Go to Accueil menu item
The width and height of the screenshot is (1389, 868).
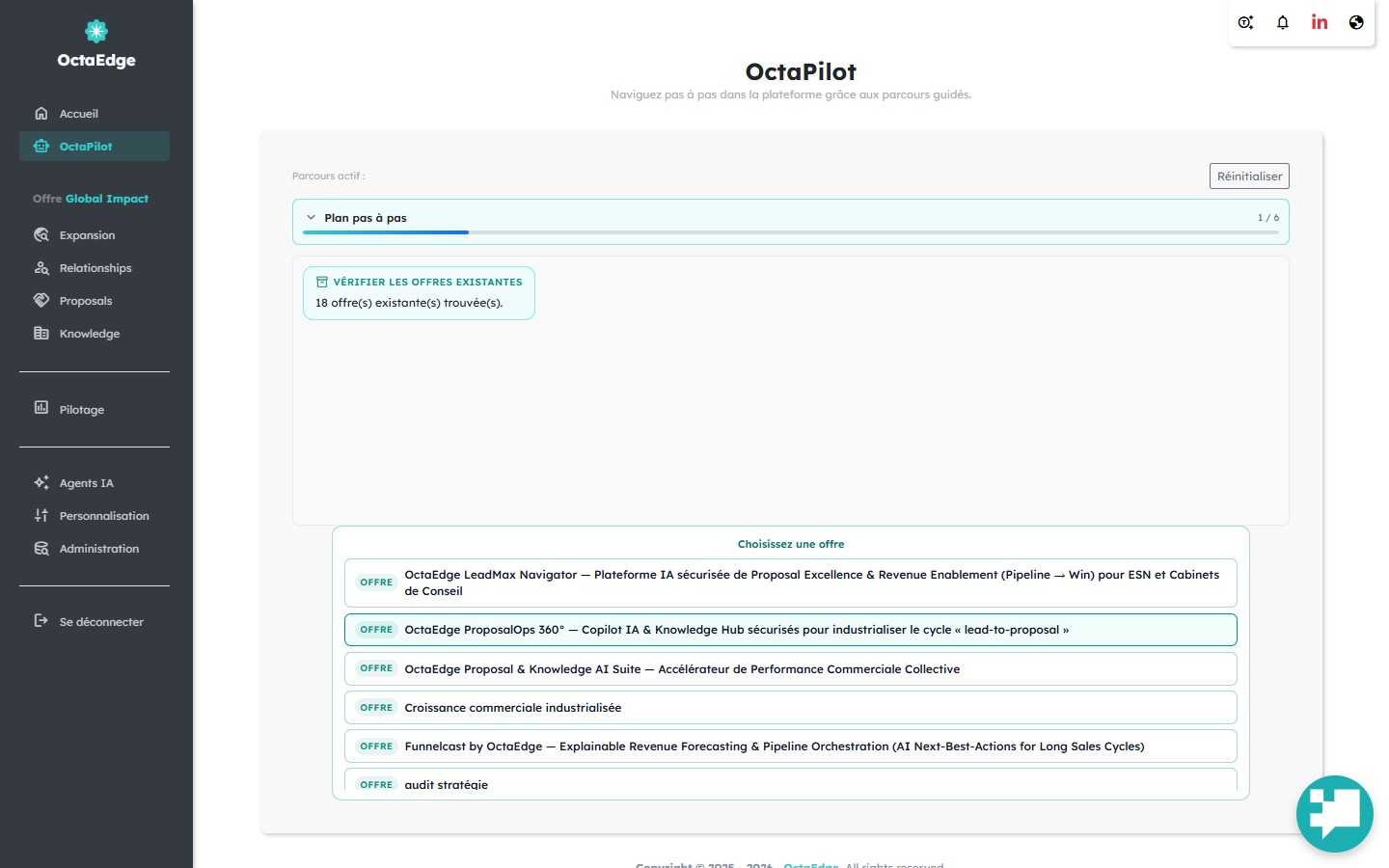pos(95,113)
